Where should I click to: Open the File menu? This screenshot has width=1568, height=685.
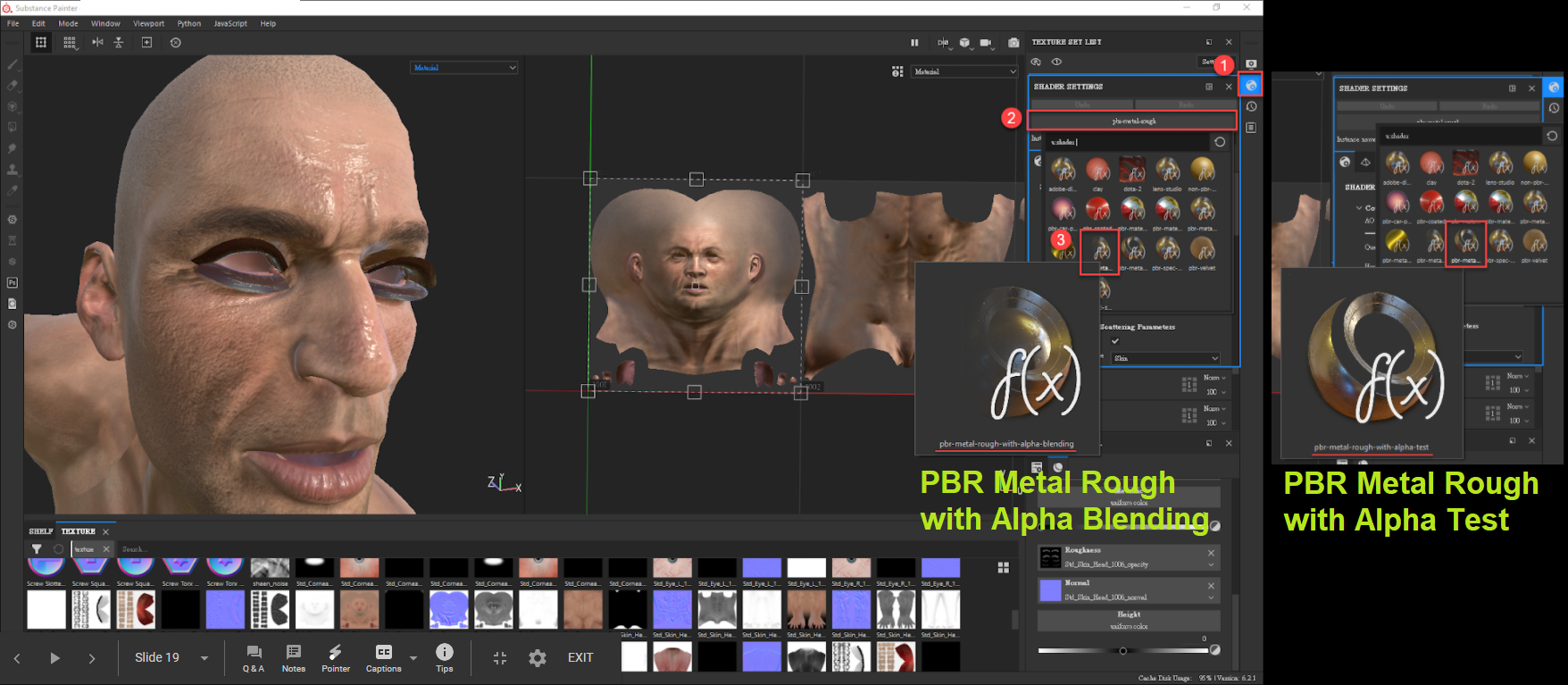pos(13,23)
